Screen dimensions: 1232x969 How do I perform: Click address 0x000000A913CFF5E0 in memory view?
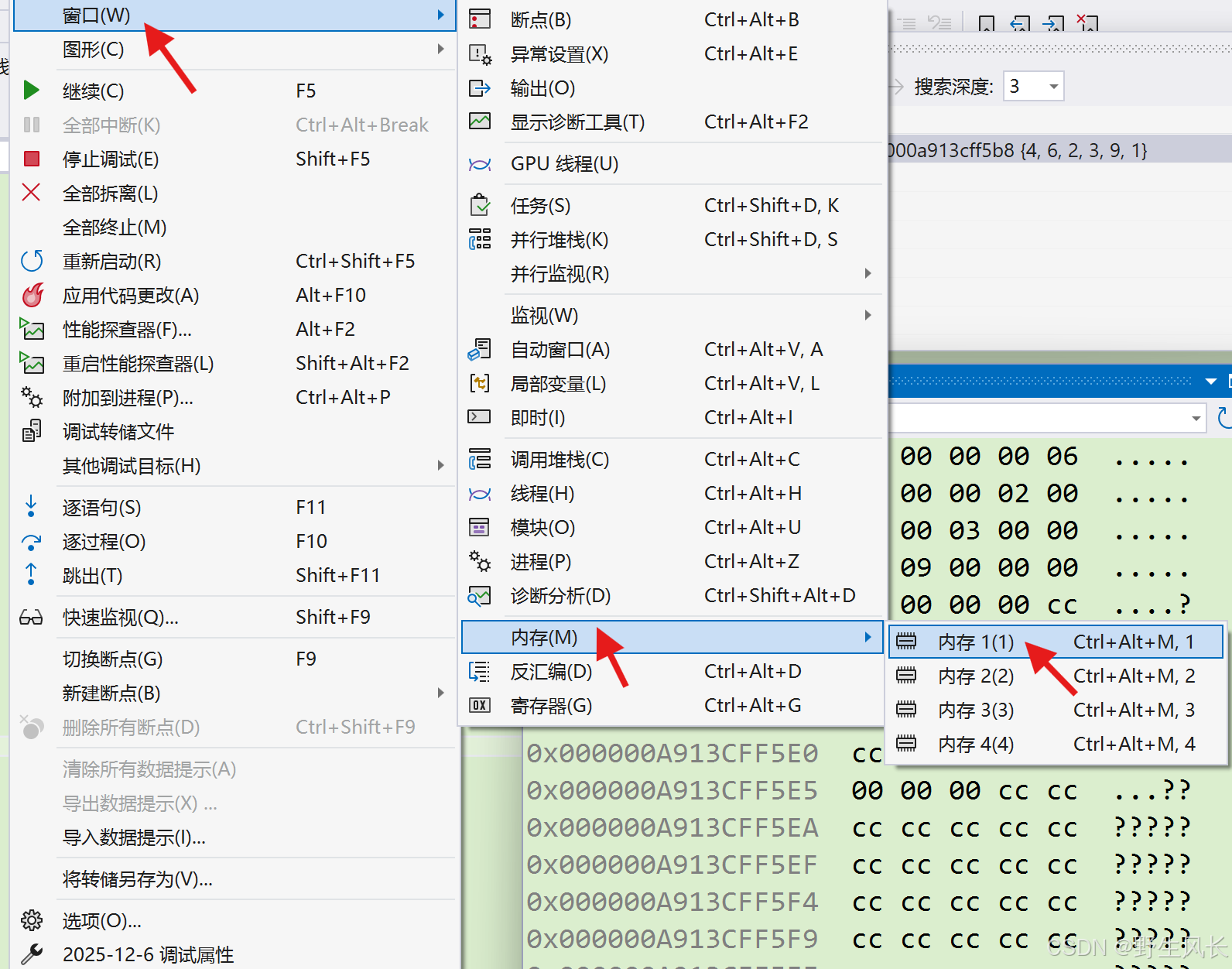click(672, 753)
